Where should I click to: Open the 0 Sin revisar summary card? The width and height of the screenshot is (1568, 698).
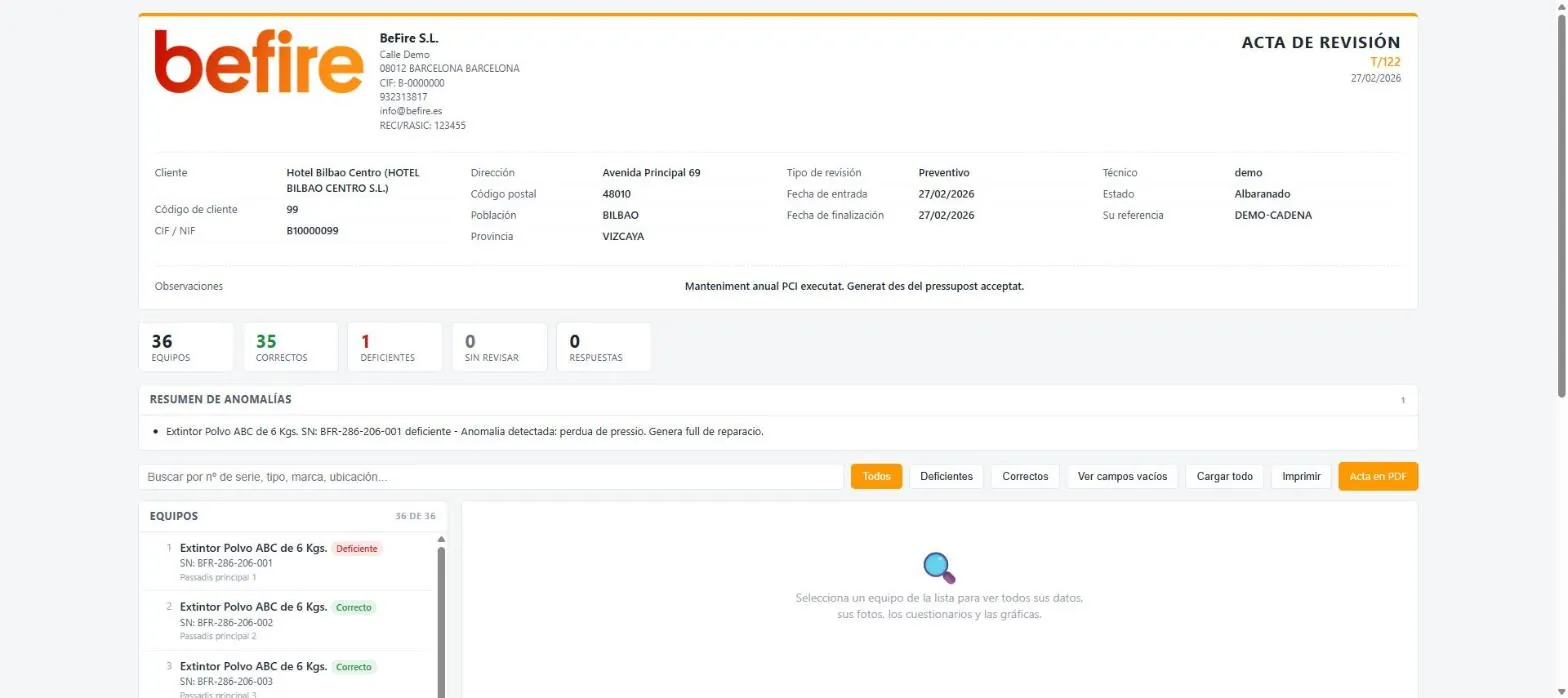[x=499, y=347]
